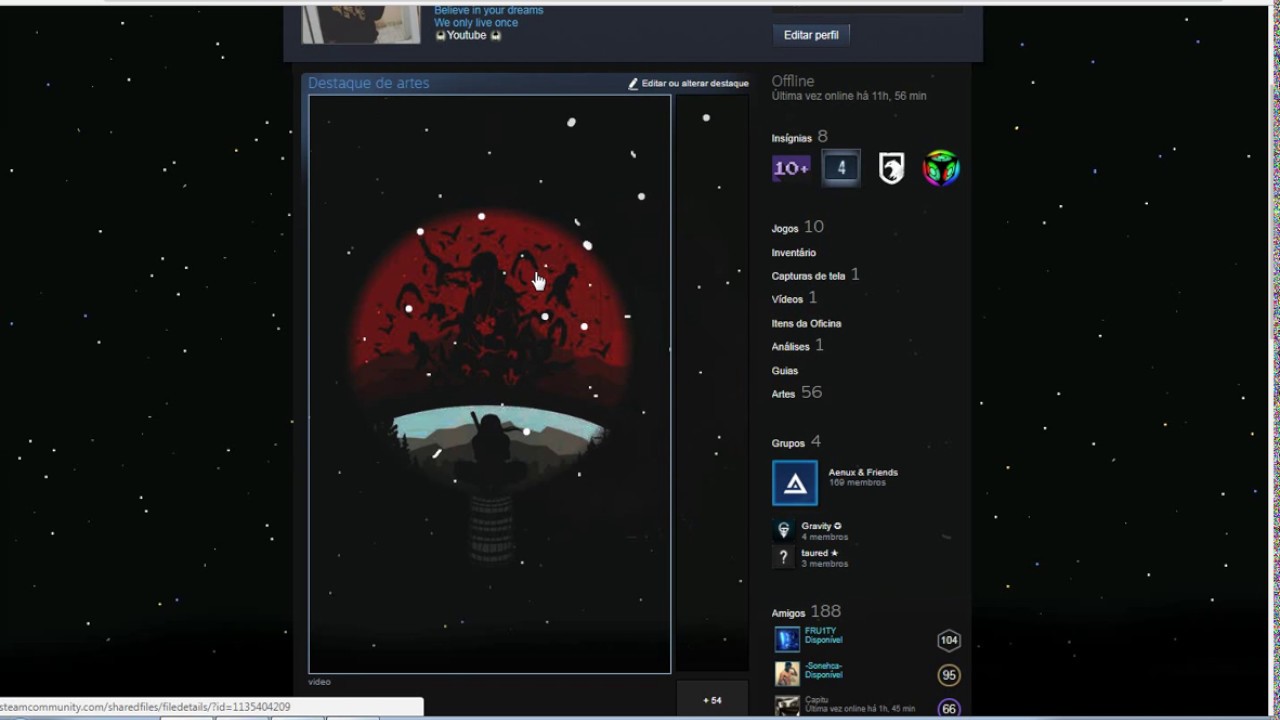This screenshot has width=1280, height=720.
Task: Click Editar ou alterar destaque link
Action: click(695, 84)
